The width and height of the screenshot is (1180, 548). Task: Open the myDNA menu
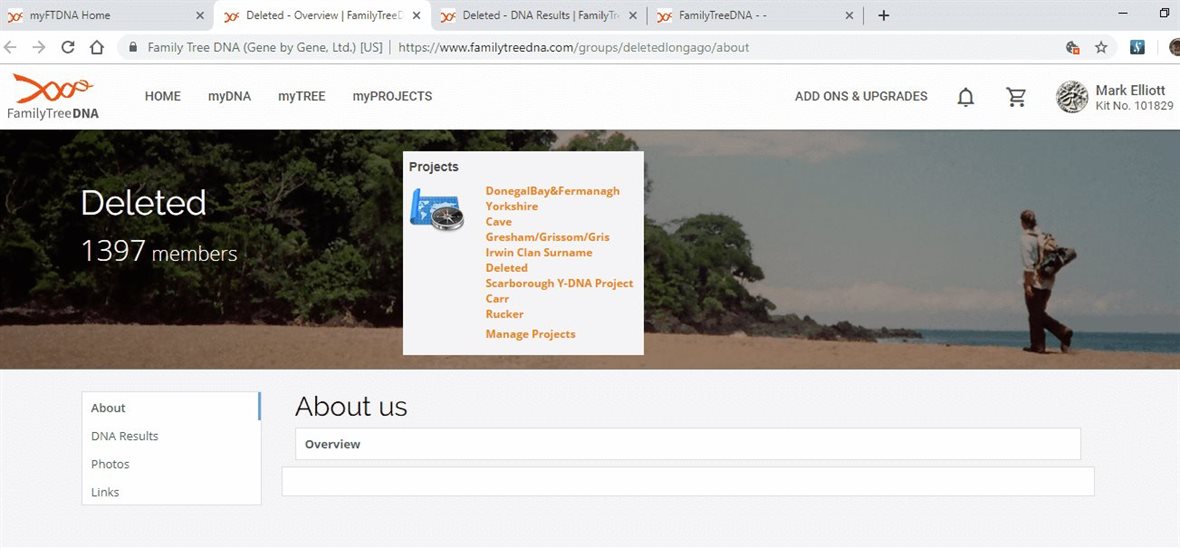click(229, 97)
